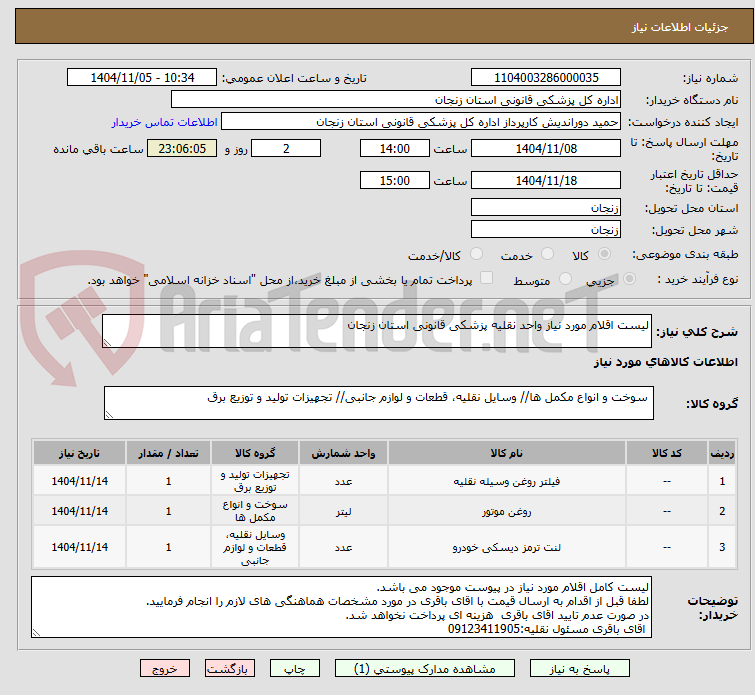Click the price validity date 1404/11/18
Viewport: 755px width, 695px height.
[x=546, y=180]
